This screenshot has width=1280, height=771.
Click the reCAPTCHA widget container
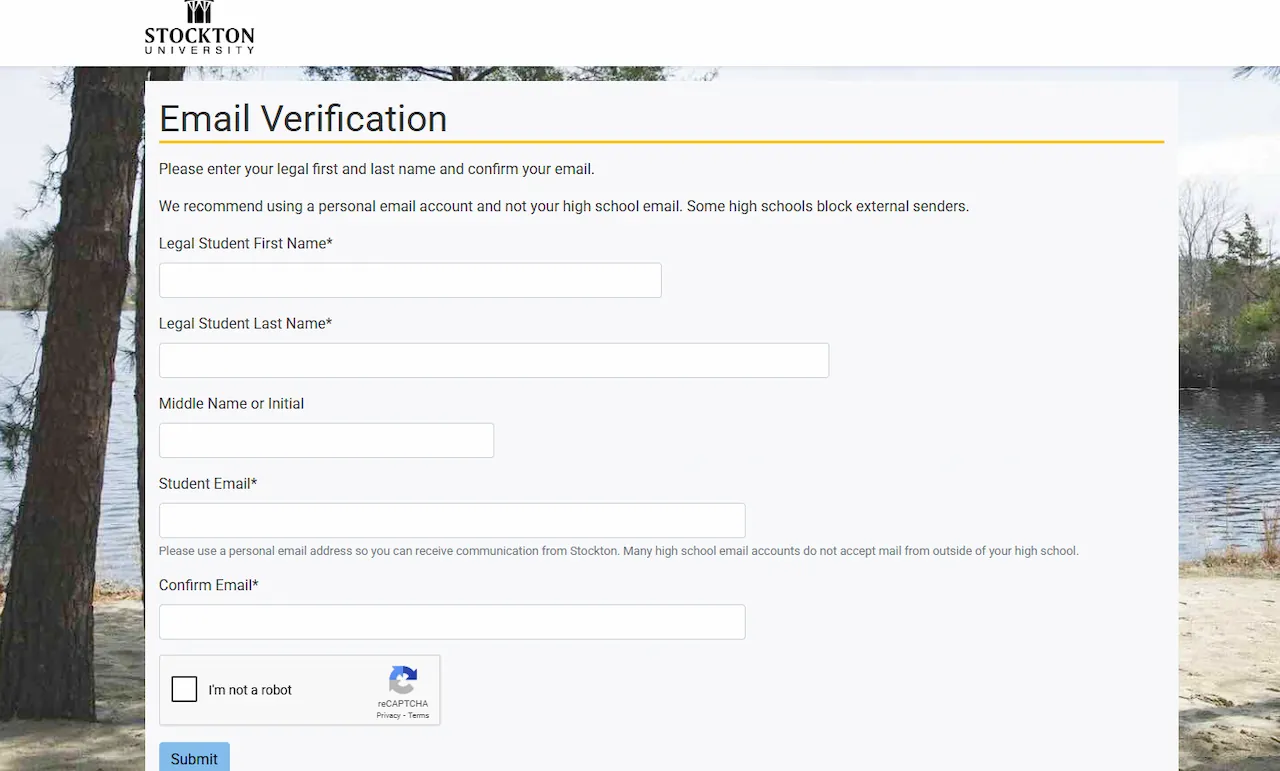300,690
